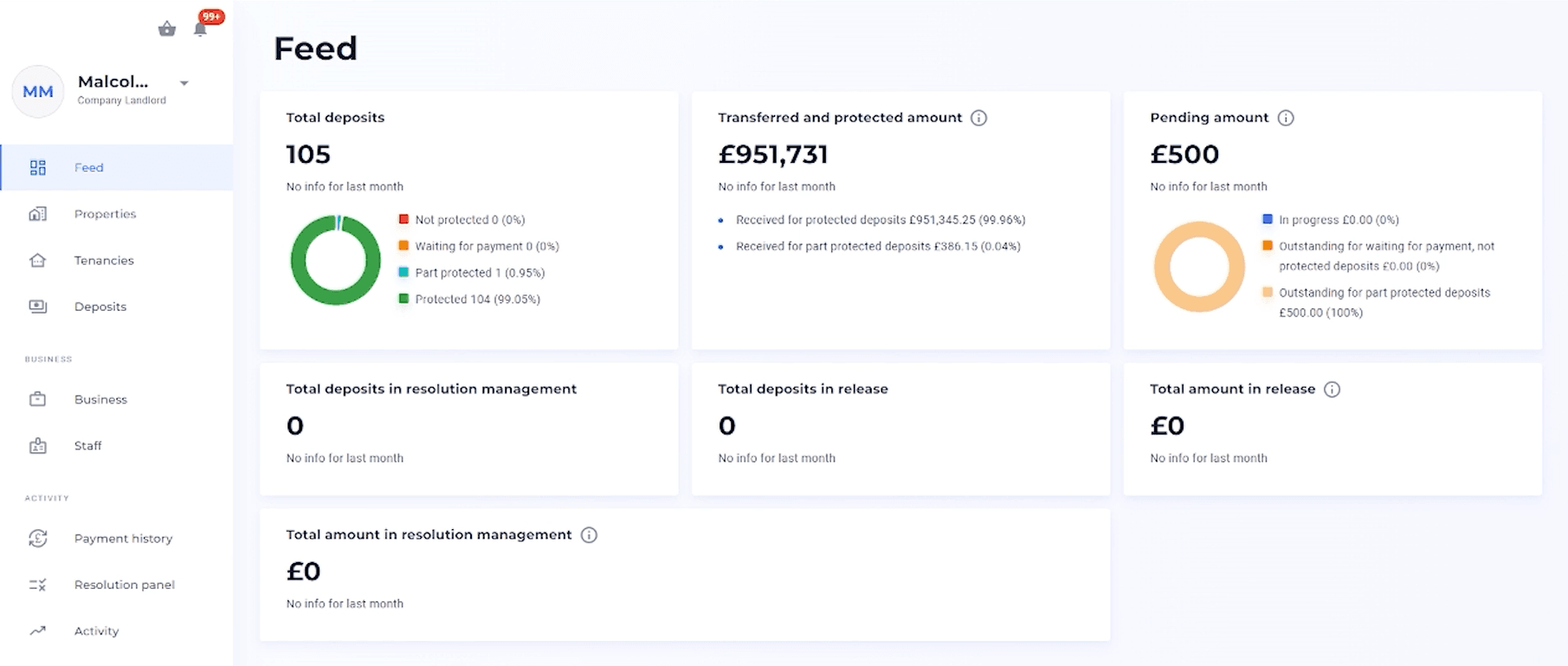
Task: Open notifications via the bell icon
Action: pos(200,29)
